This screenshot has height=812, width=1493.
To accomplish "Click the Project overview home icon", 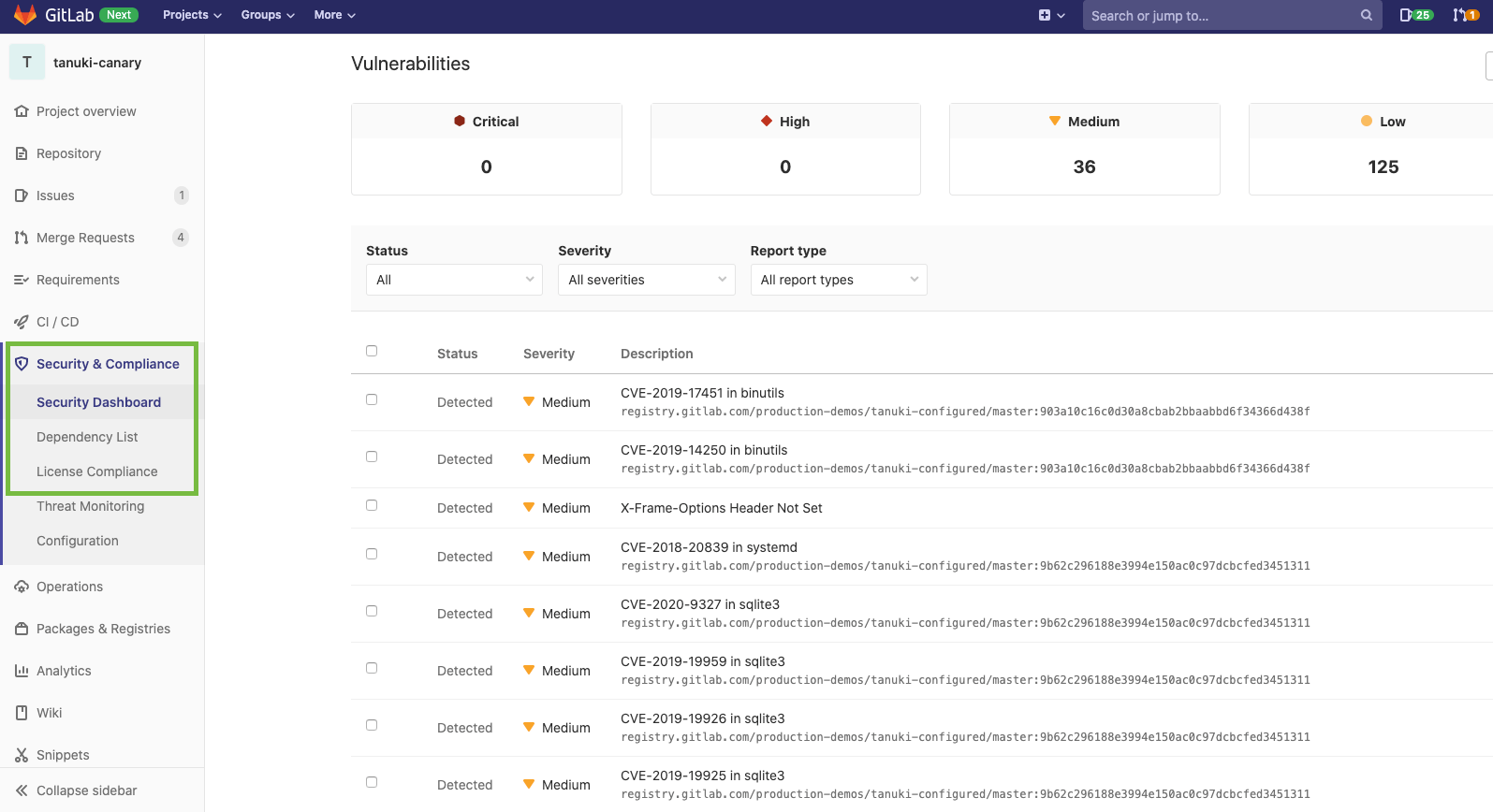I will pos(22,111).
